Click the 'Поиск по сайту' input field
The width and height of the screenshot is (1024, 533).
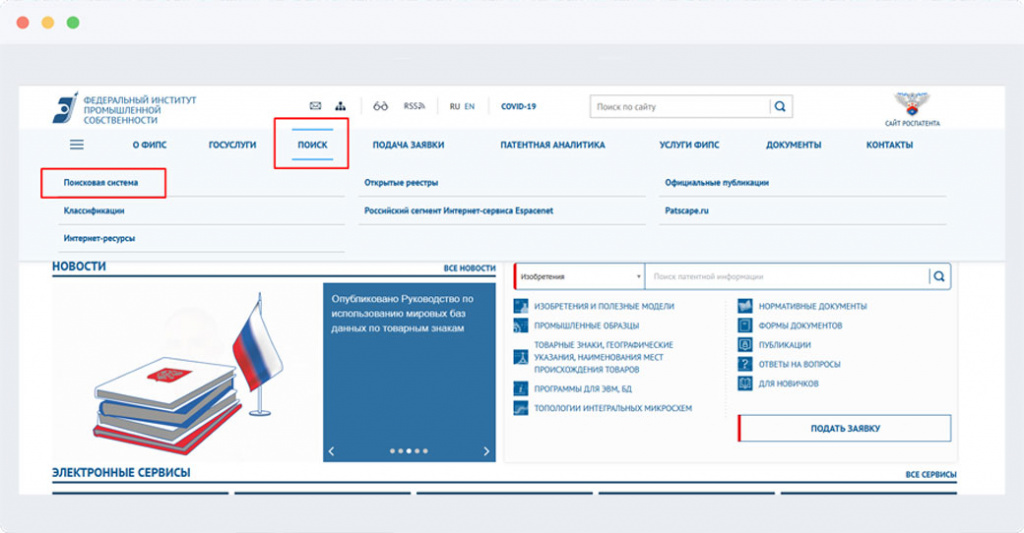tap(680, 106)
